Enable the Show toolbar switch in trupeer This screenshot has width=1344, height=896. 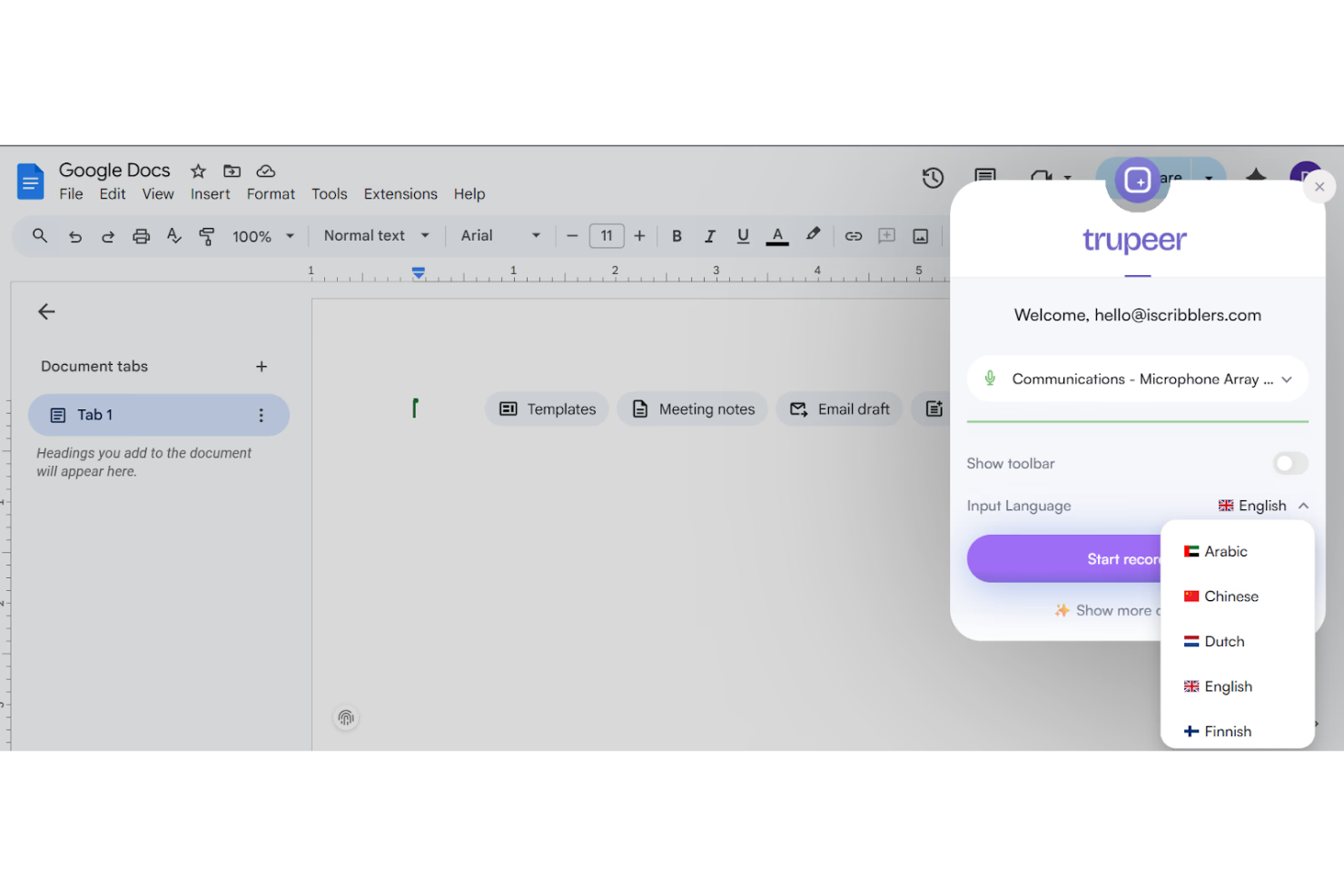tap(1290, 463)
